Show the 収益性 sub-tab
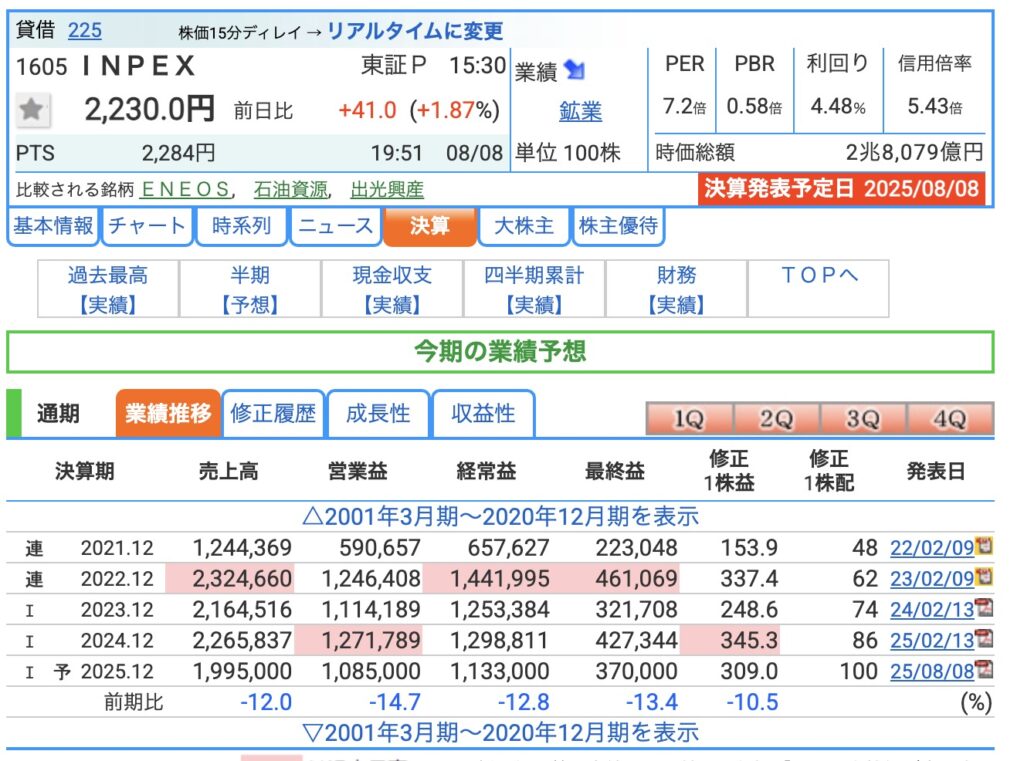This screenshot has width=1024, height=761. tap(483, 413)
